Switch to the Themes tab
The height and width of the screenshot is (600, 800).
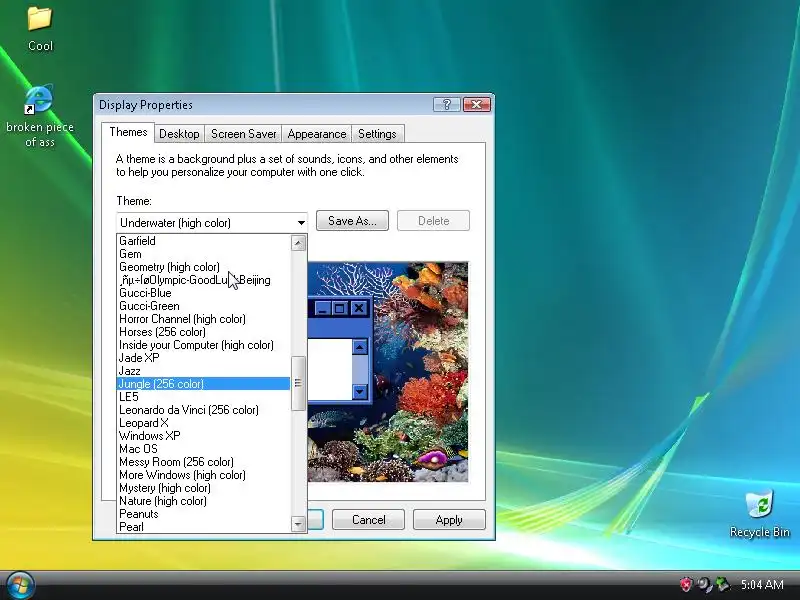tap(128, 132)
